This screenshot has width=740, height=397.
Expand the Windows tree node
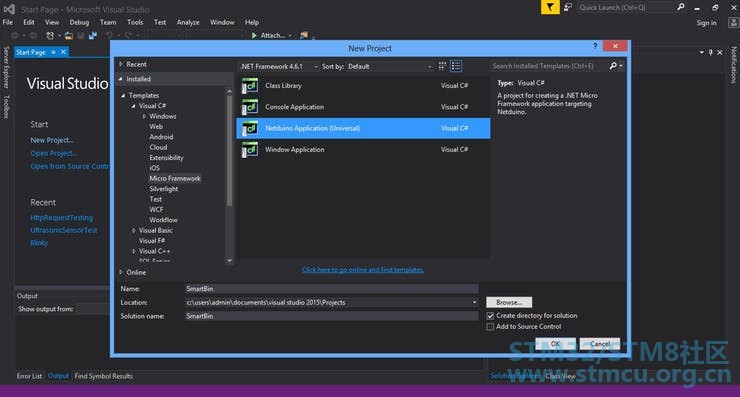[144, 116]
